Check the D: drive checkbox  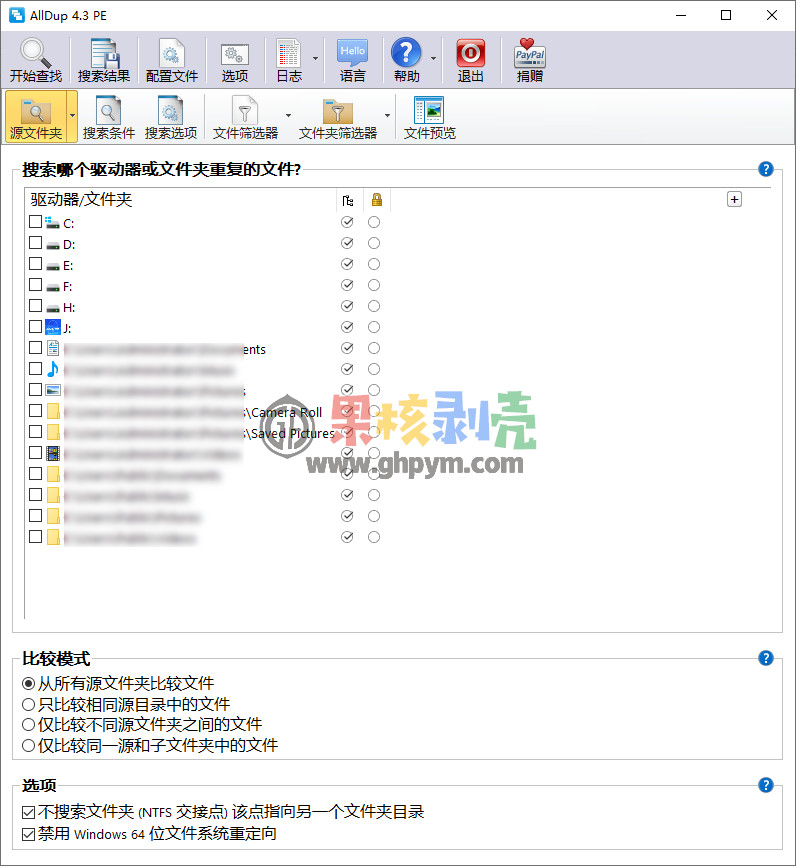coord(35,243)
